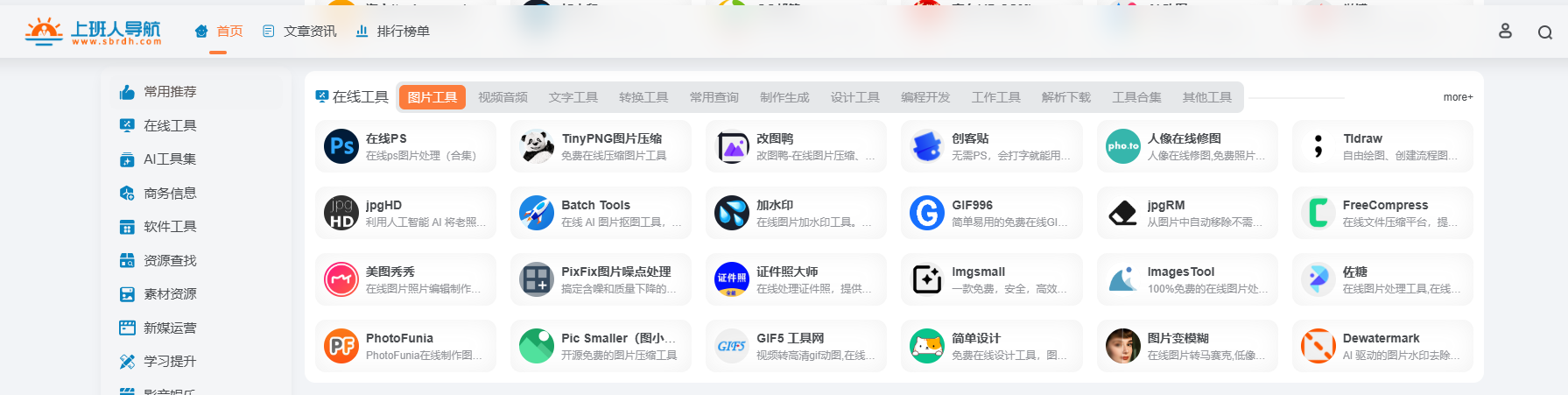Image resolution: width=1568 pixels, height=395 pixels.
Task: Open the jpgRM eraser icon
Action: (x=1123, y=213)
